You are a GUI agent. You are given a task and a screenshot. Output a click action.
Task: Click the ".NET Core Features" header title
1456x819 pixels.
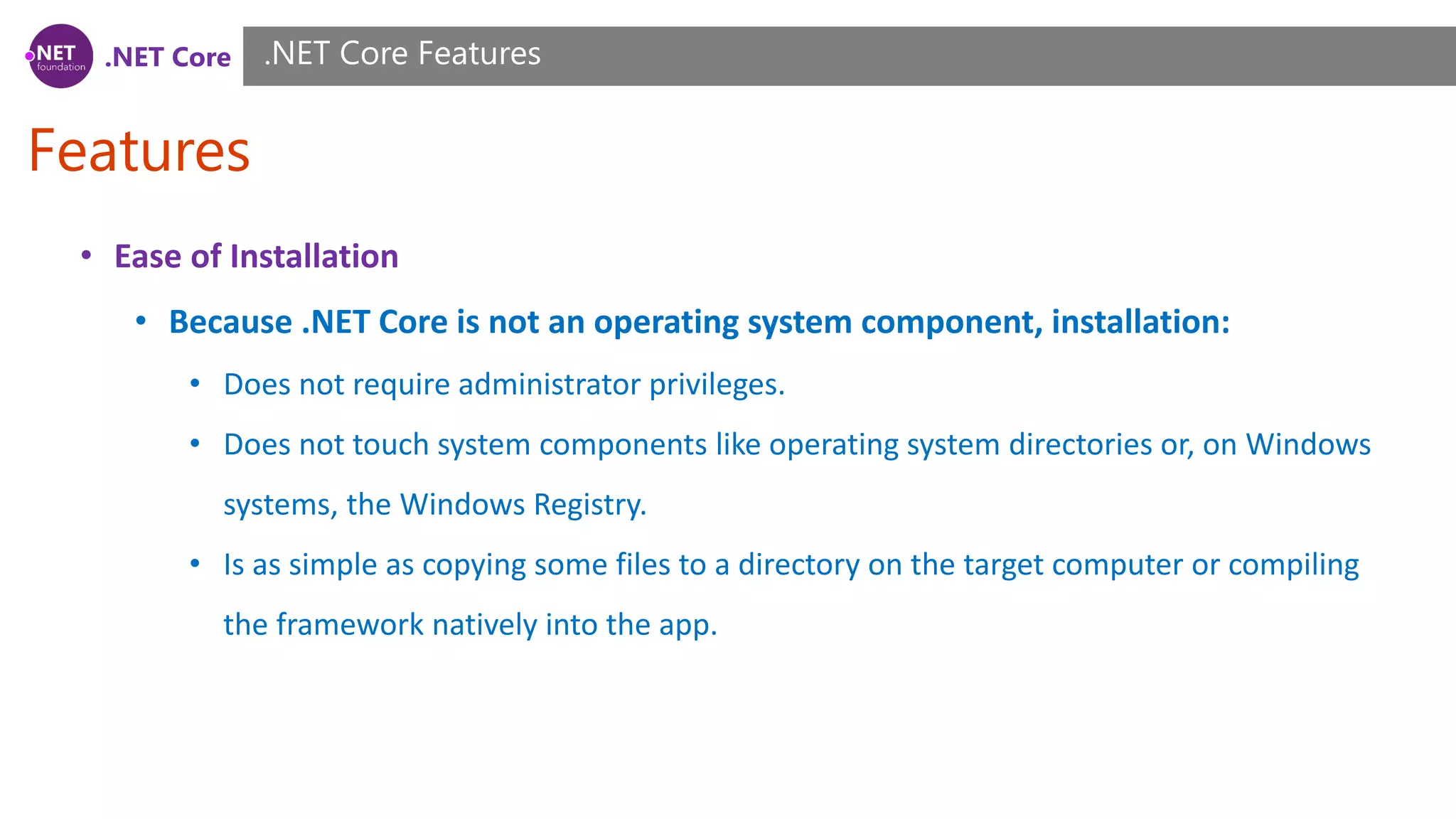[x=402, y=54]
